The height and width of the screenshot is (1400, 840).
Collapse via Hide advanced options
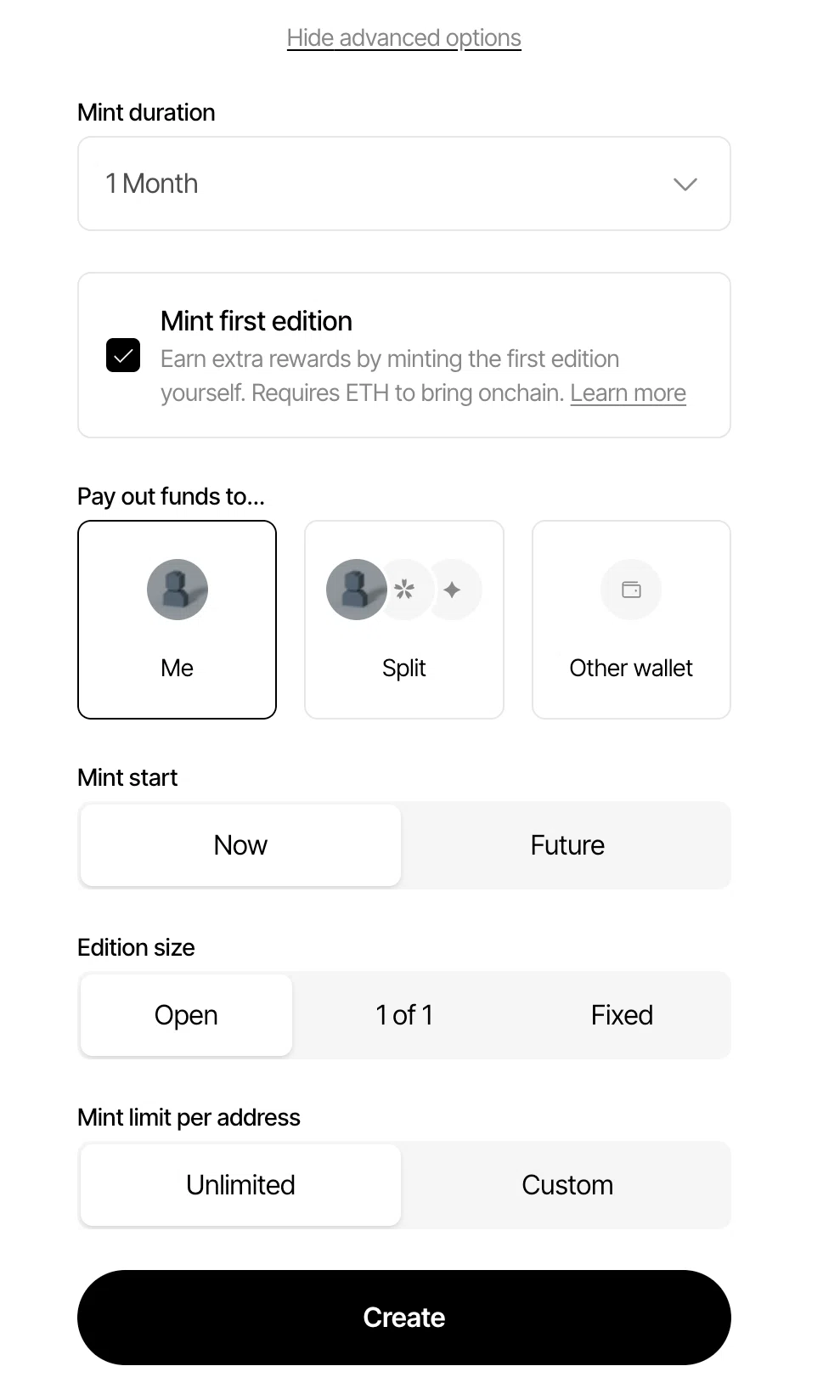pyautogui.click(x=404, y=37)
